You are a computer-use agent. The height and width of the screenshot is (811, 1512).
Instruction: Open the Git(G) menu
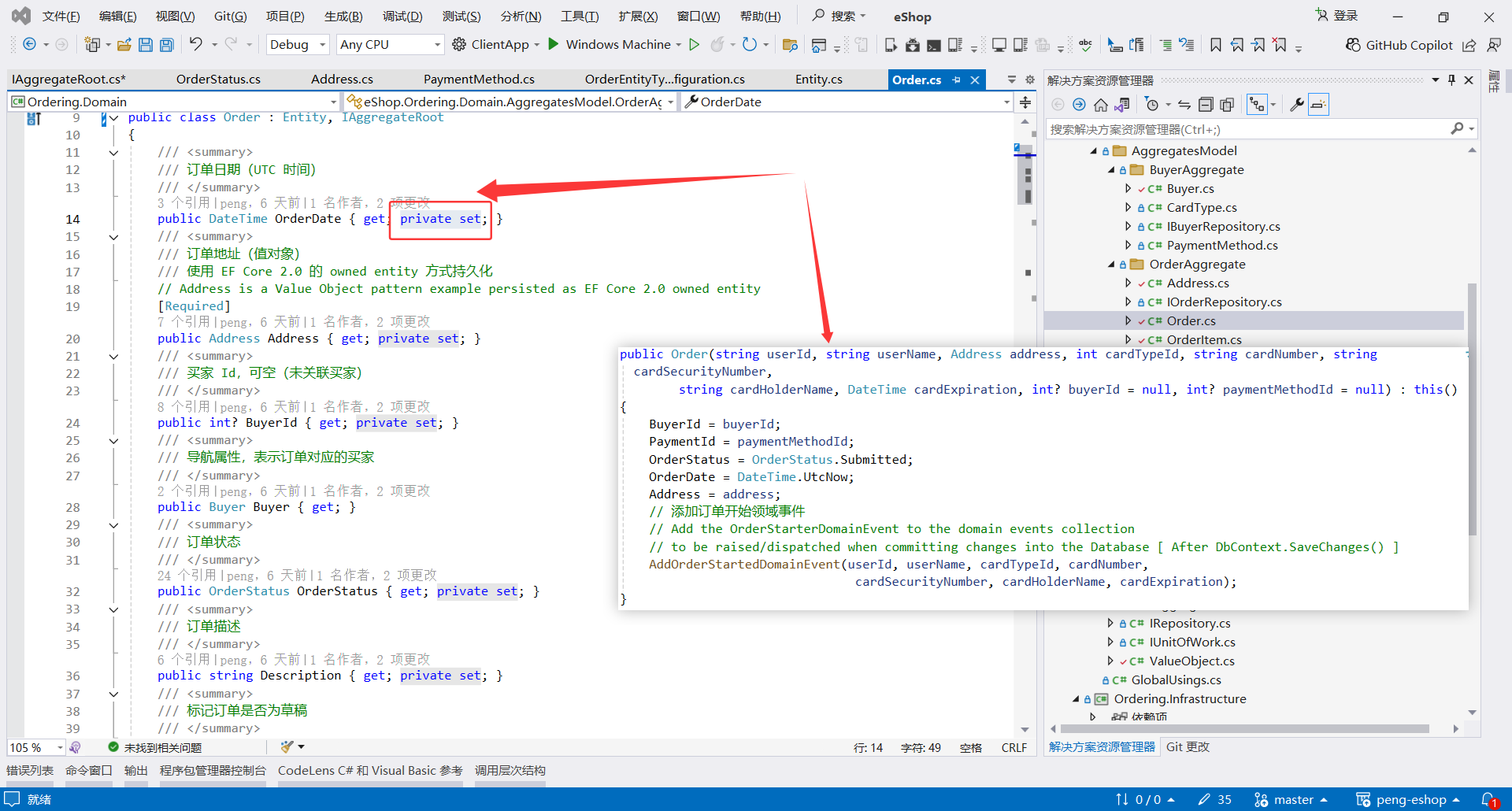tap(230, 17)
